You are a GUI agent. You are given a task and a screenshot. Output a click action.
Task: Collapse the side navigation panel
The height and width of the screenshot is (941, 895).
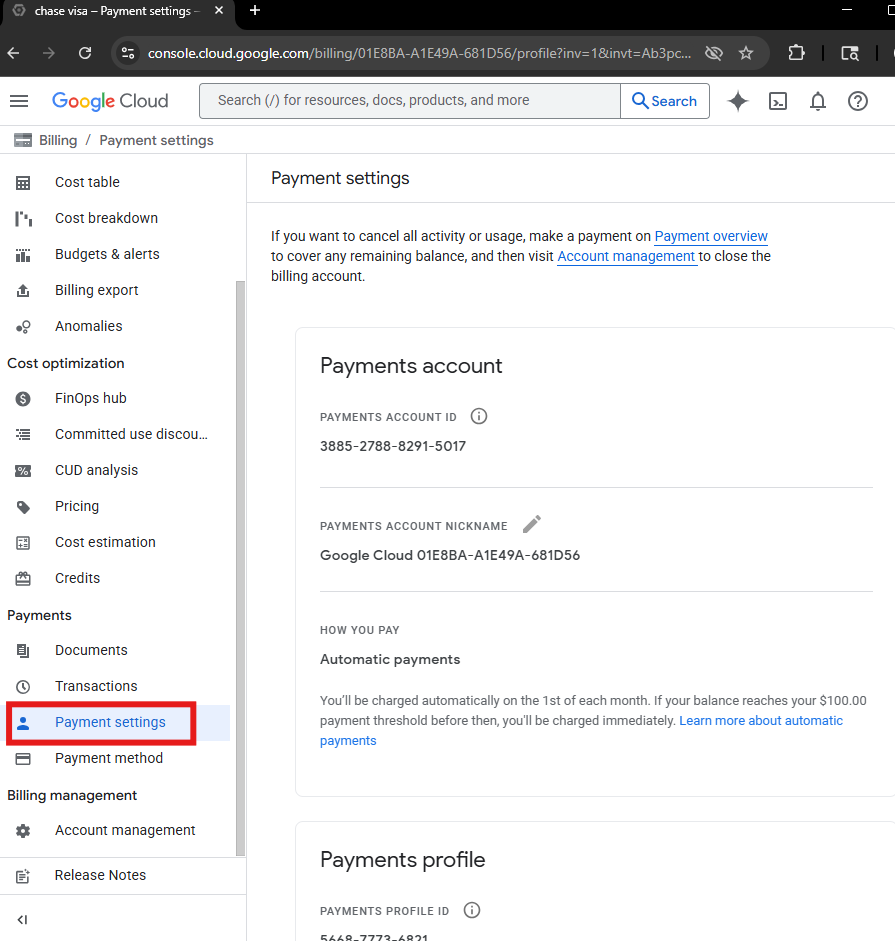click(x=22, y=919)
